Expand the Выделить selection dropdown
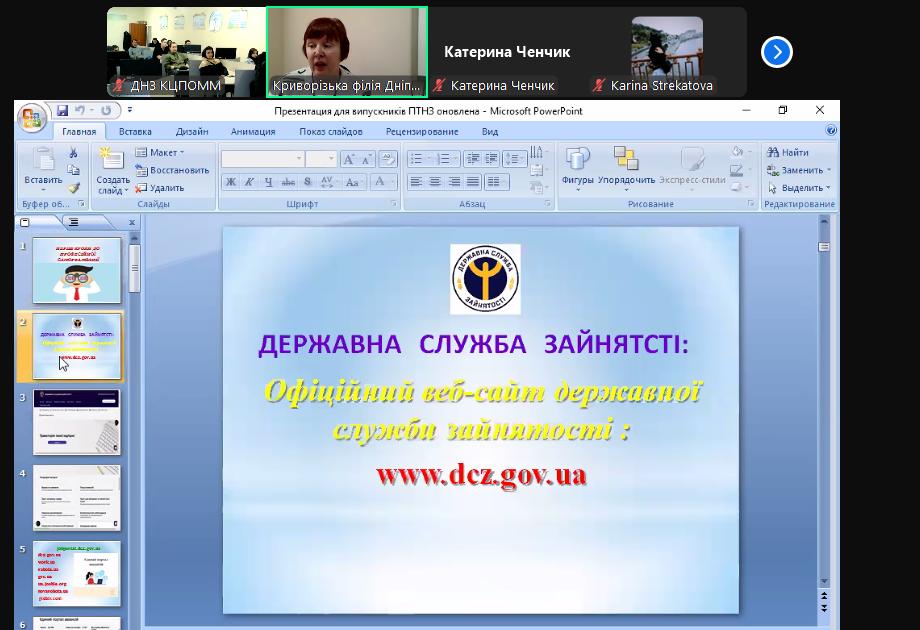 (x=800, y=188)
